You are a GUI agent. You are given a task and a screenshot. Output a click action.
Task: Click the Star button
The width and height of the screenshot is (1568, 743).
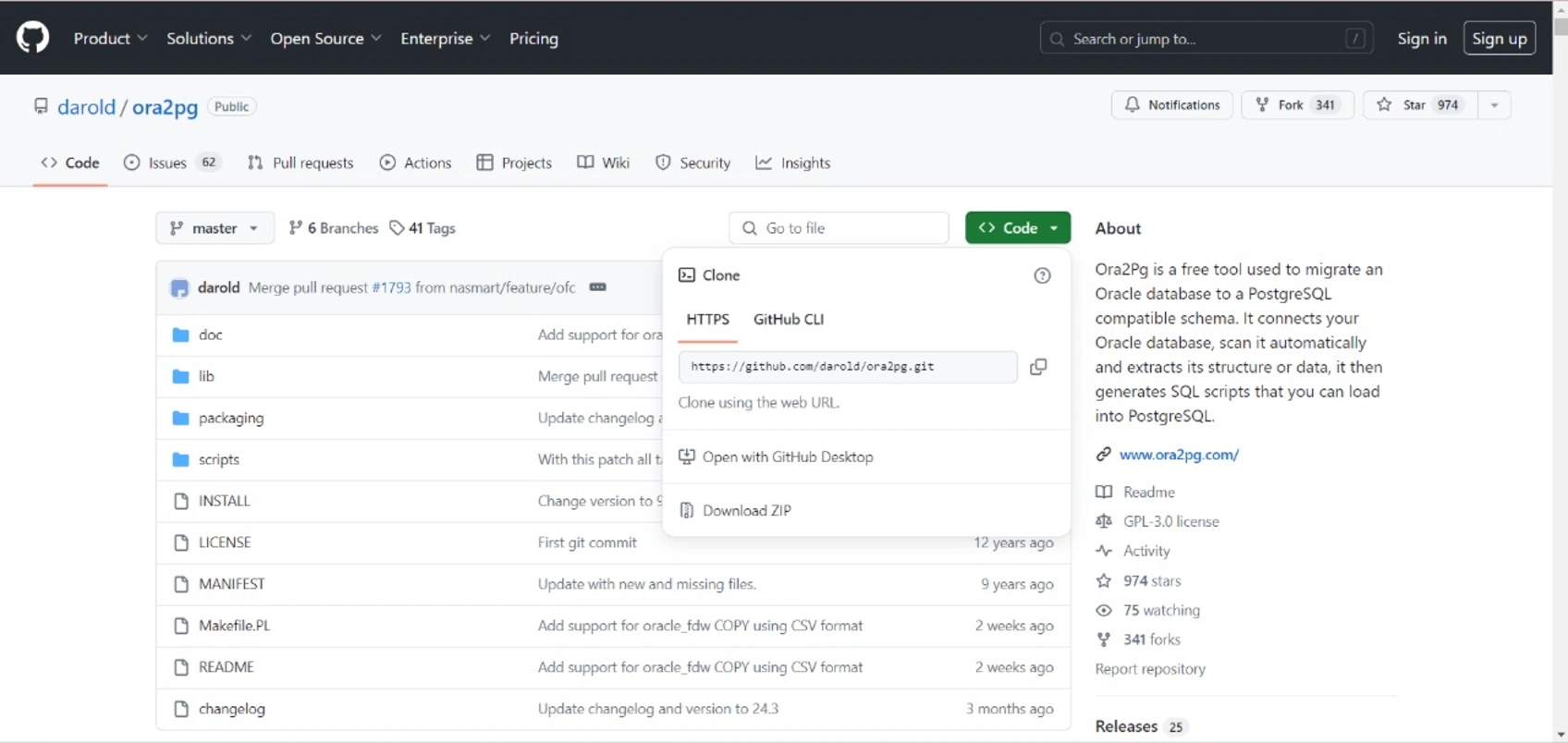pos(1420,104)
